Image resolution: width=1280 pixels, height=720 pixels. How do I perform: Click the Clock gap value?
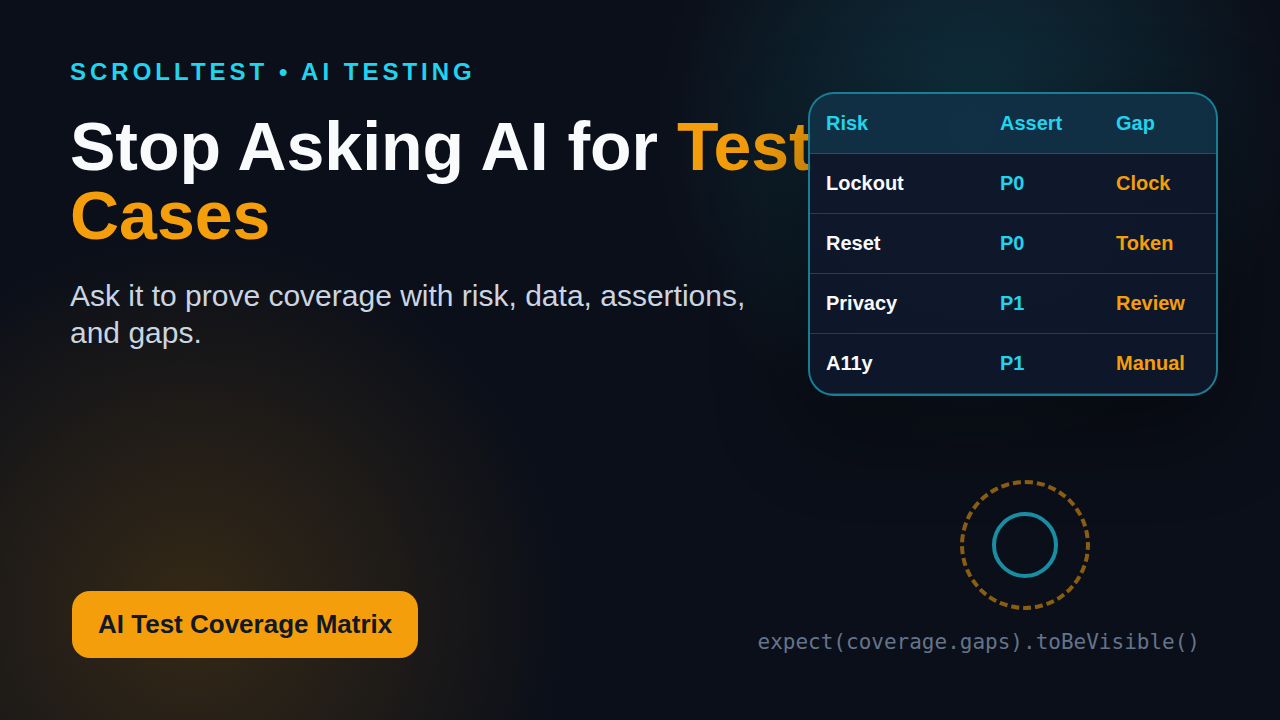coord(1143,183)
